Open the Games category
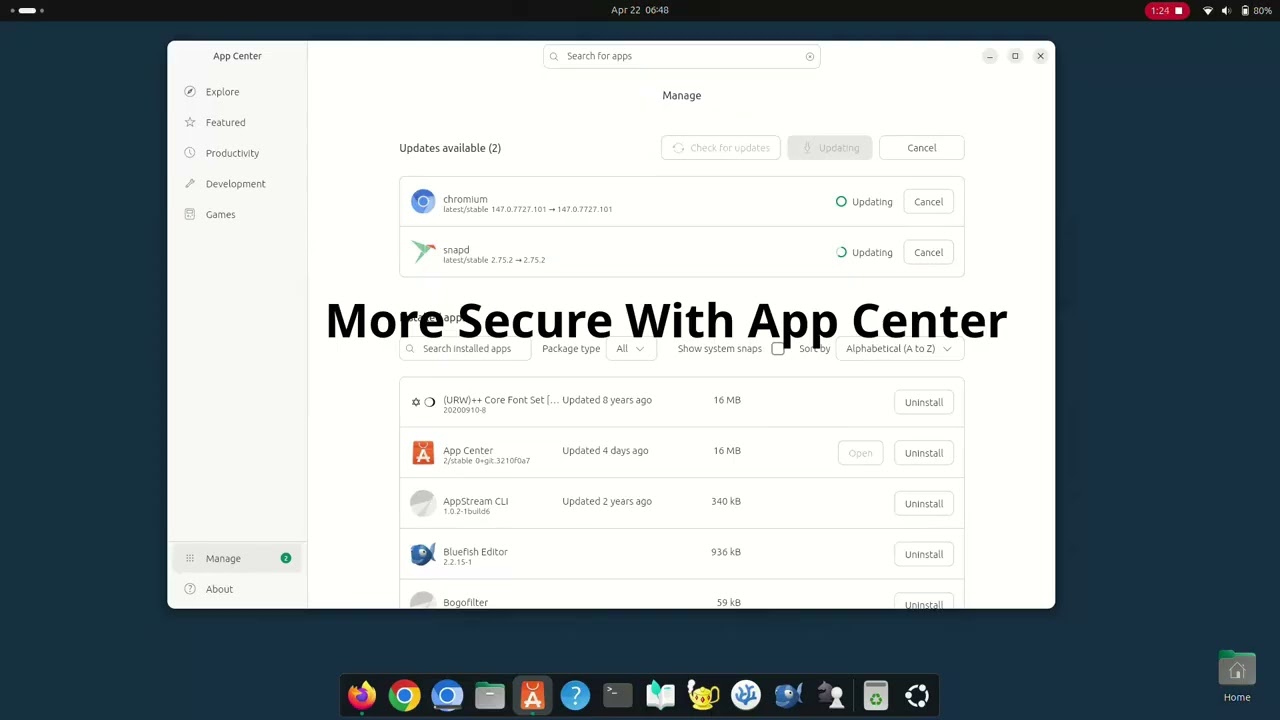 237,214
